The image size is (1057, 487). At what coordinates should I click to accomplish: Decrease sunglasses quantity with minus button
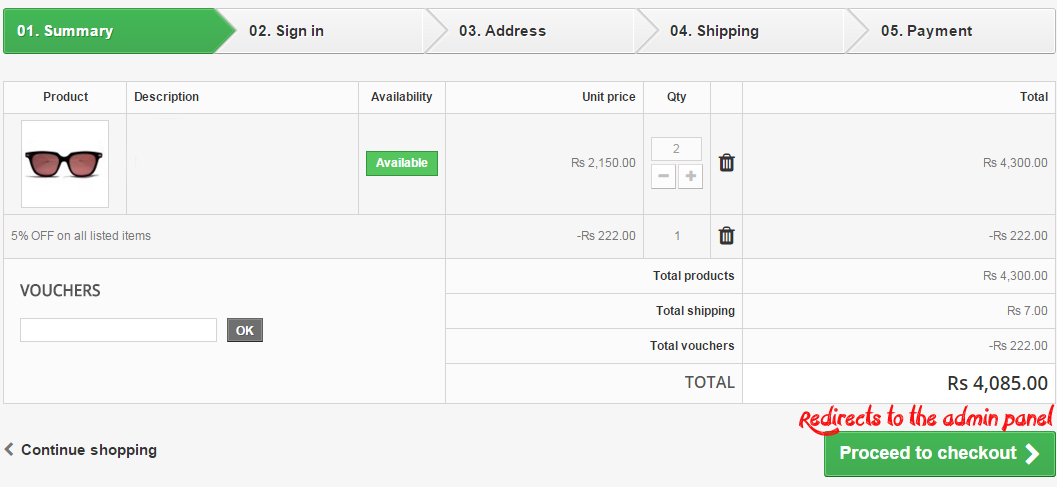click(x=664, y=176)
